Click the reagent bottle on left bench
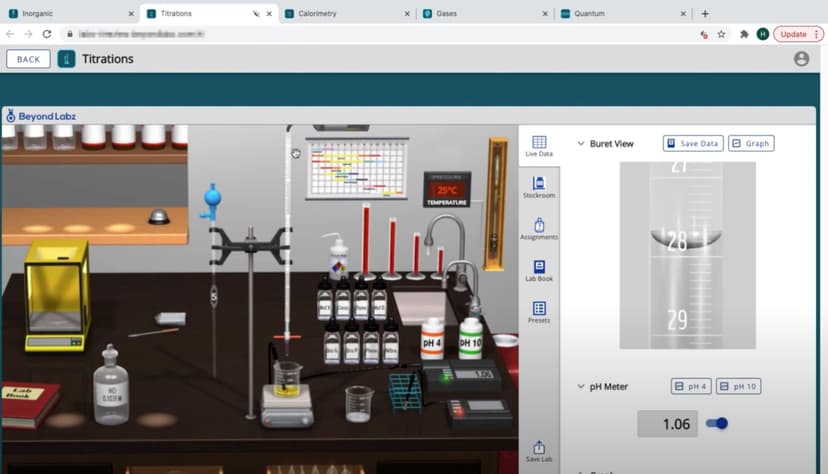 (x=111, y=385)
